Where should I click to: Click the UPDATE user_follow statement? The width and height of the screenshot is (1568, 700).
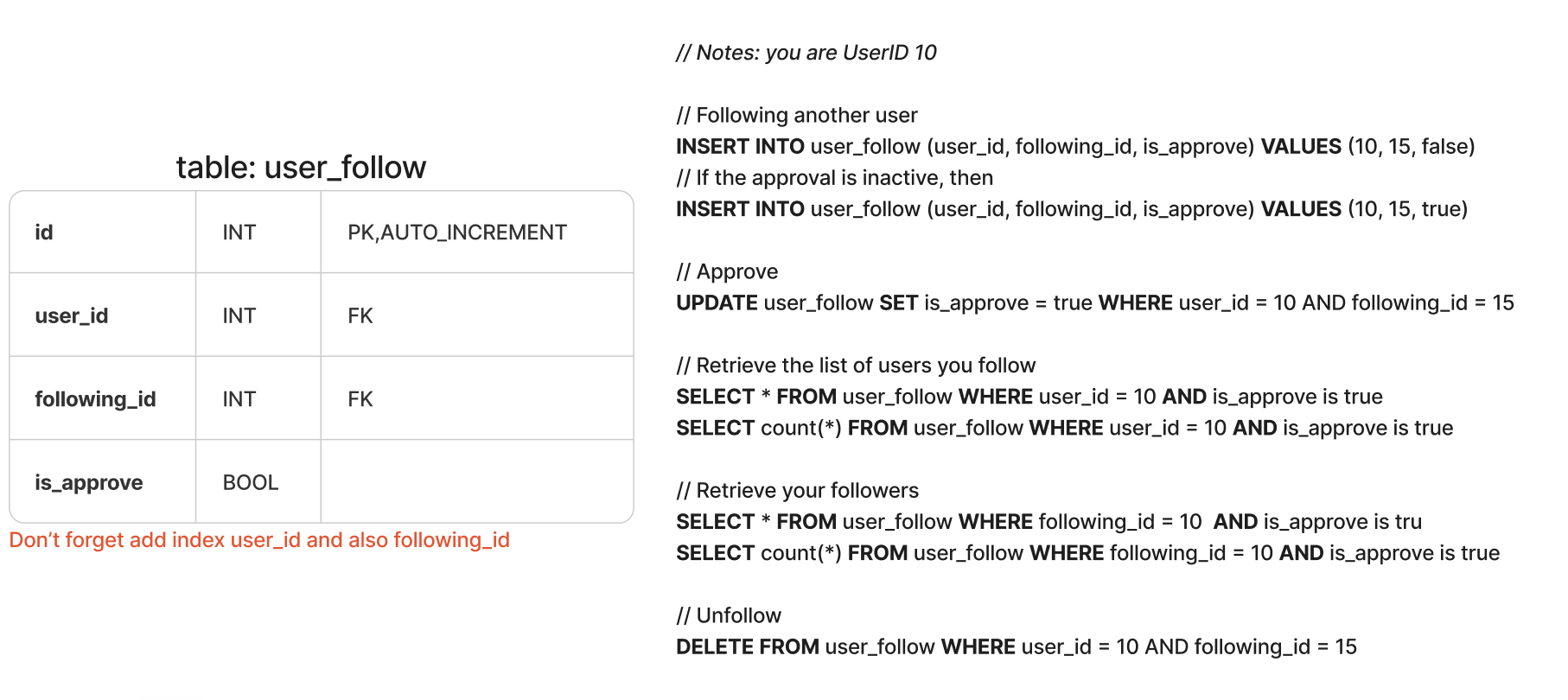(x=1094, y=302)
